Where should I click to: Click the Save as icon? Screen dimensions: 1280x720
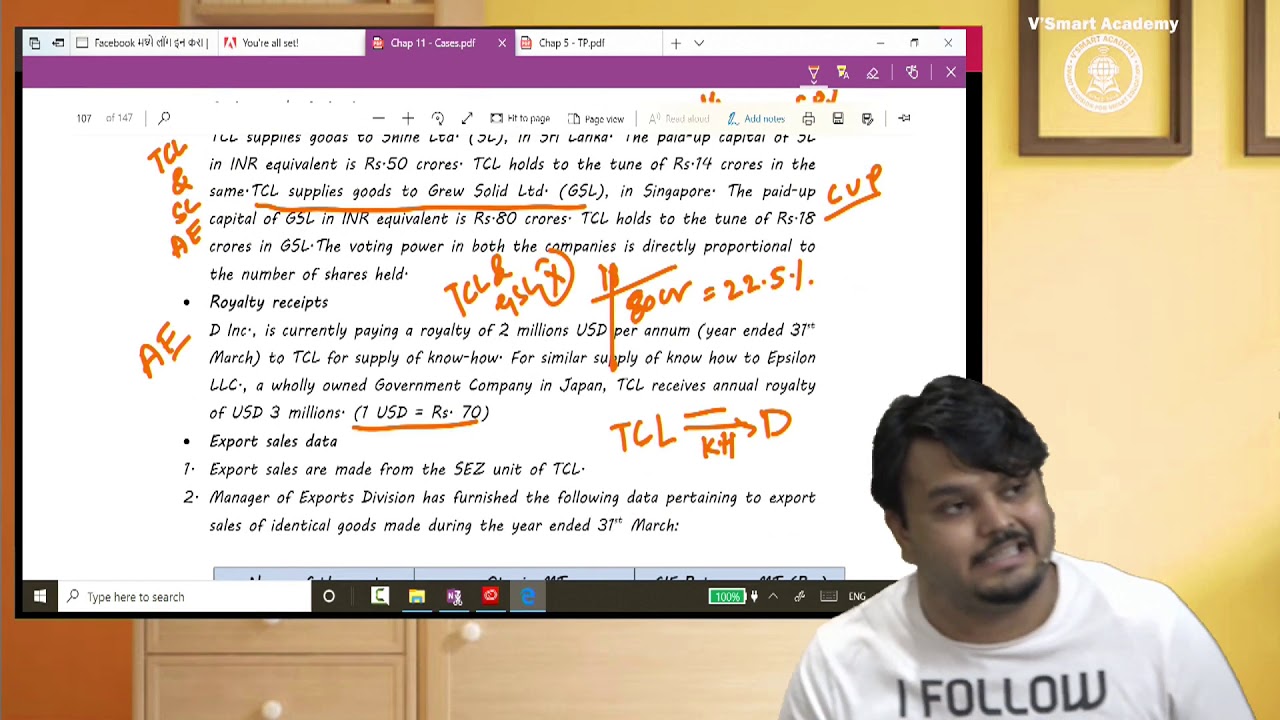tap(867, 118)
